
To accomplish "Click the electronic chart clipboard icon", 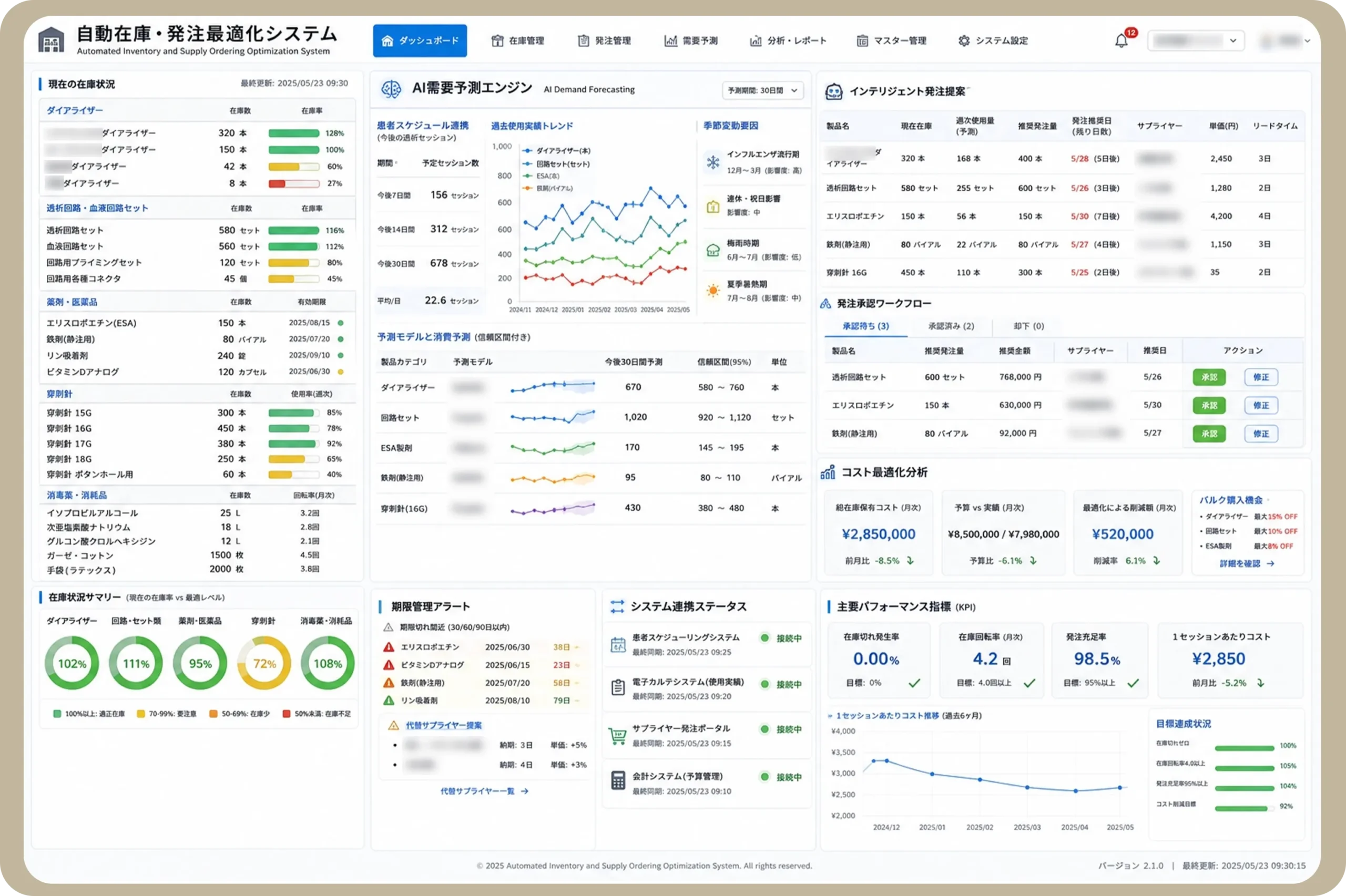I will pos(618,687).
